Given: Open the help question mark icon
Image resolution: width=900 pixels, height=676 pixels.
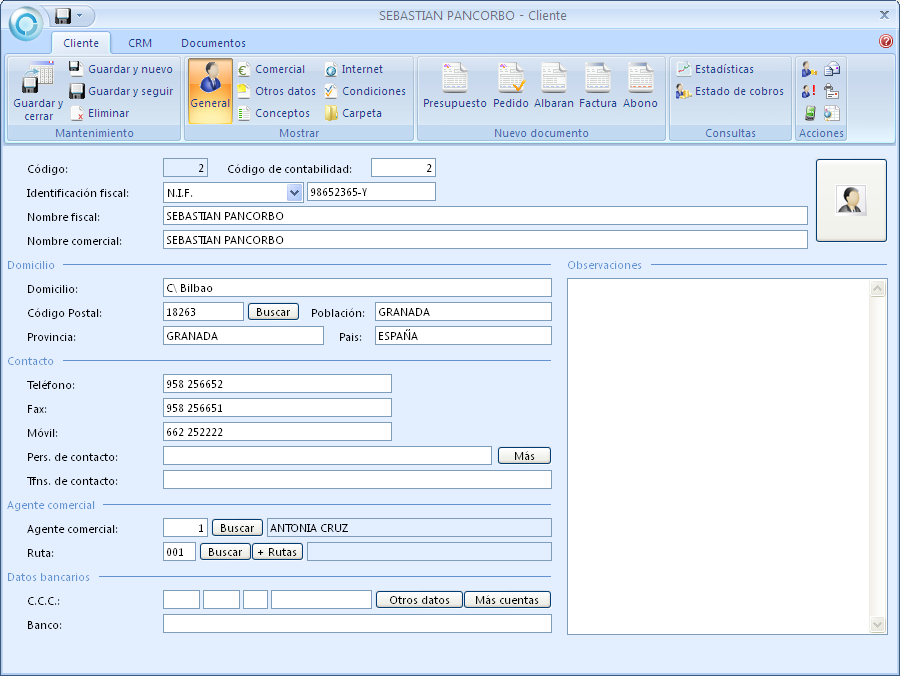Looking at the screenshot, I should (x=885, y=42).
